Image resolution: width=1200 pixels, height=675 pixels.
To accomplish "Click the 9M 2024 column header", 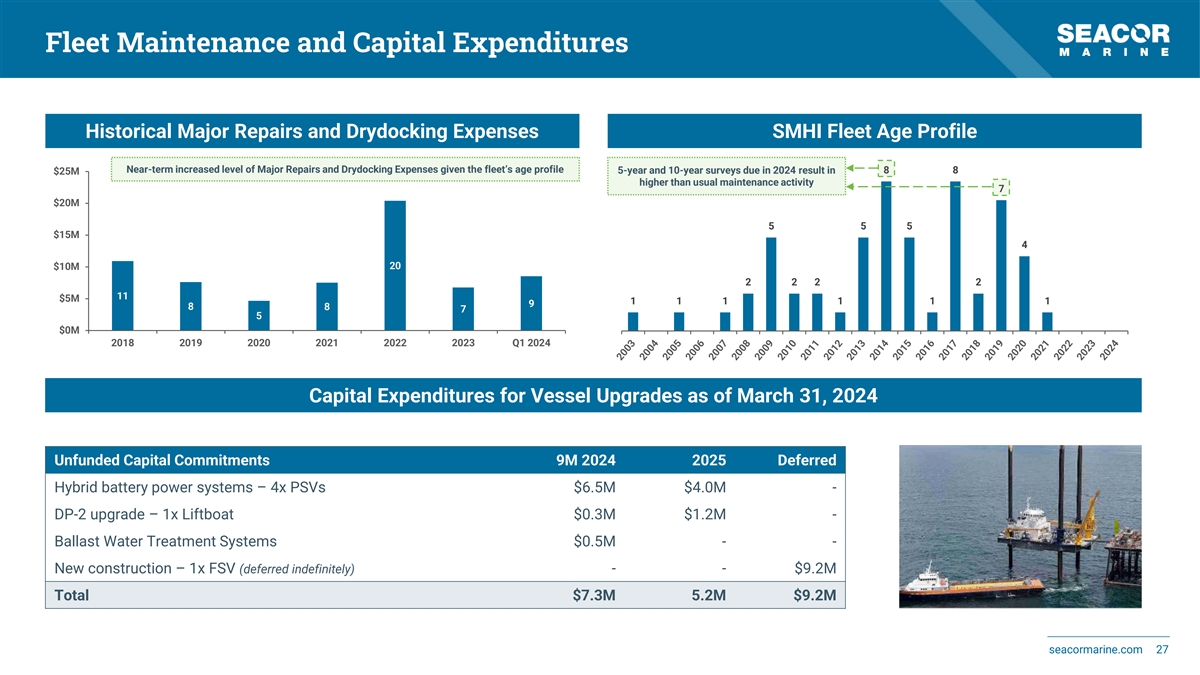I will (x=585, y=460).
